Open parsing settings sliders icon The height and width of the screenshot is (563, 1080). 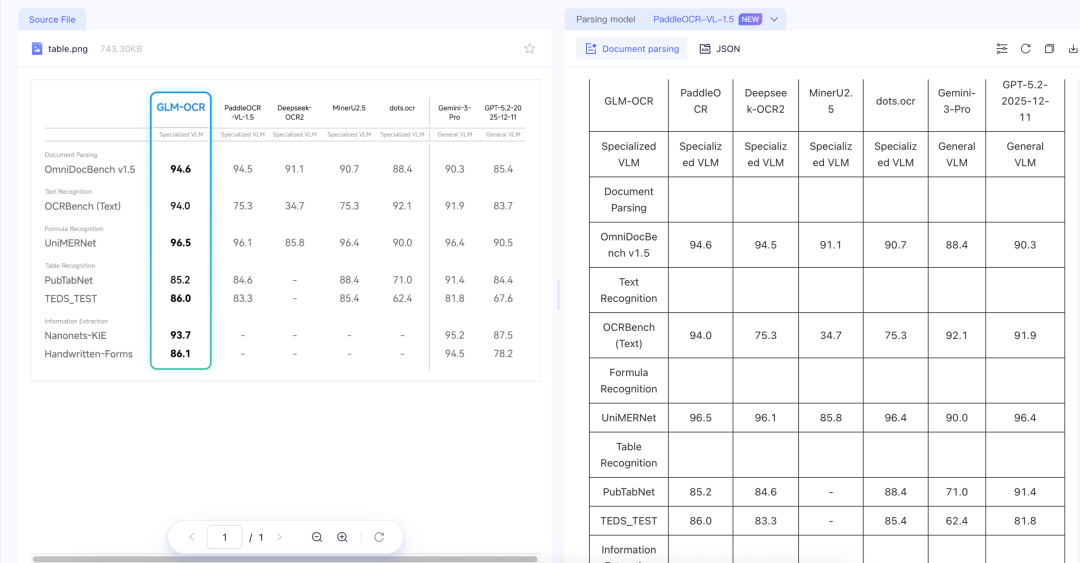[1001, 48]
